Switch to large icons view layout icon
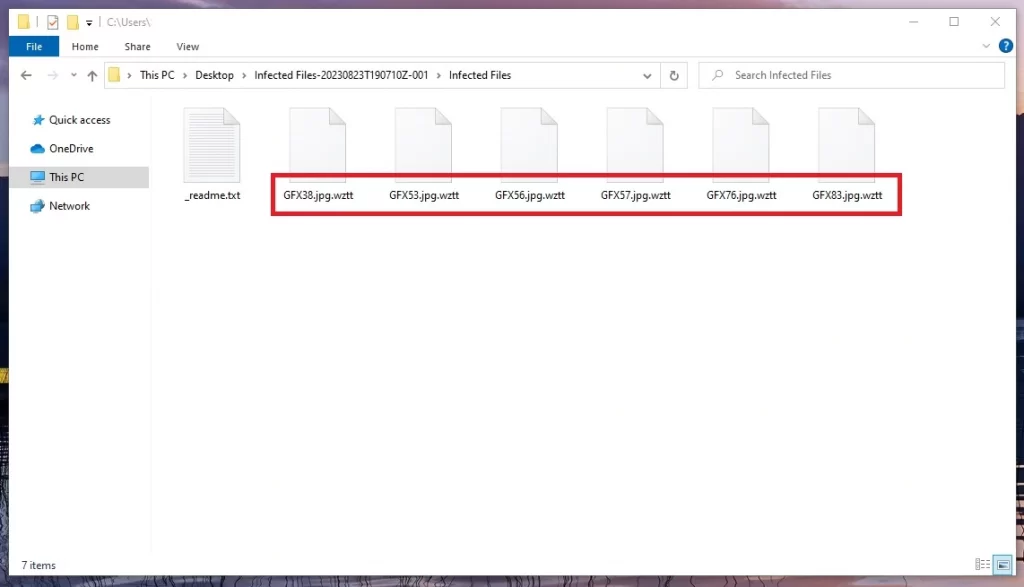This screenshot has height=587, width=1024. (1003, 564)
